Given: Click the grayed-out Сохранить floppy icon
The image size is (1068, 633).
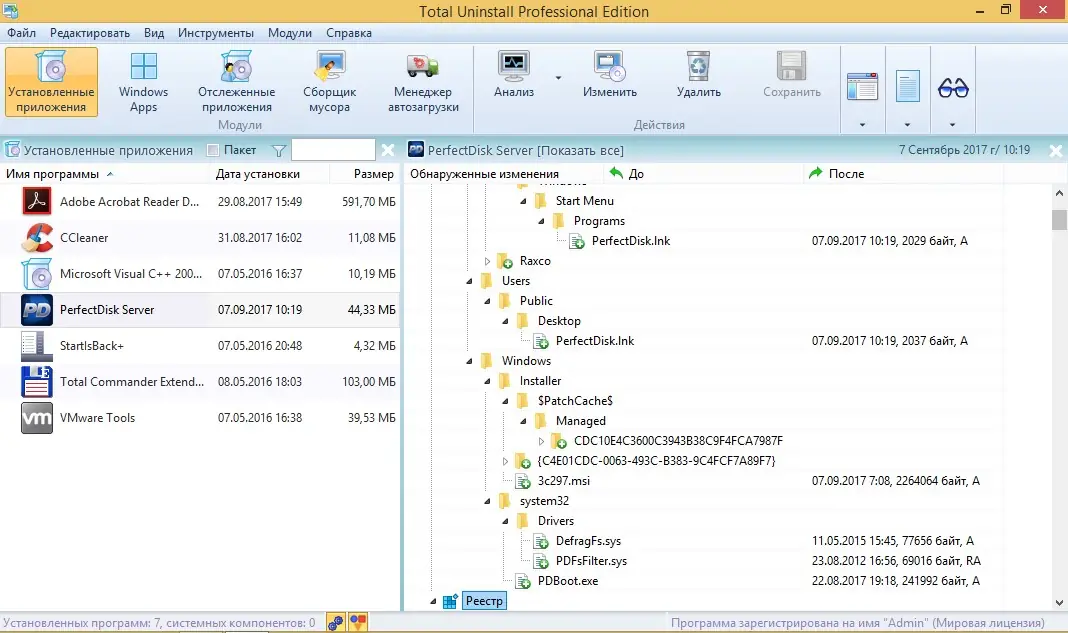Looking at the screenshot, I should tap(791, 67).
